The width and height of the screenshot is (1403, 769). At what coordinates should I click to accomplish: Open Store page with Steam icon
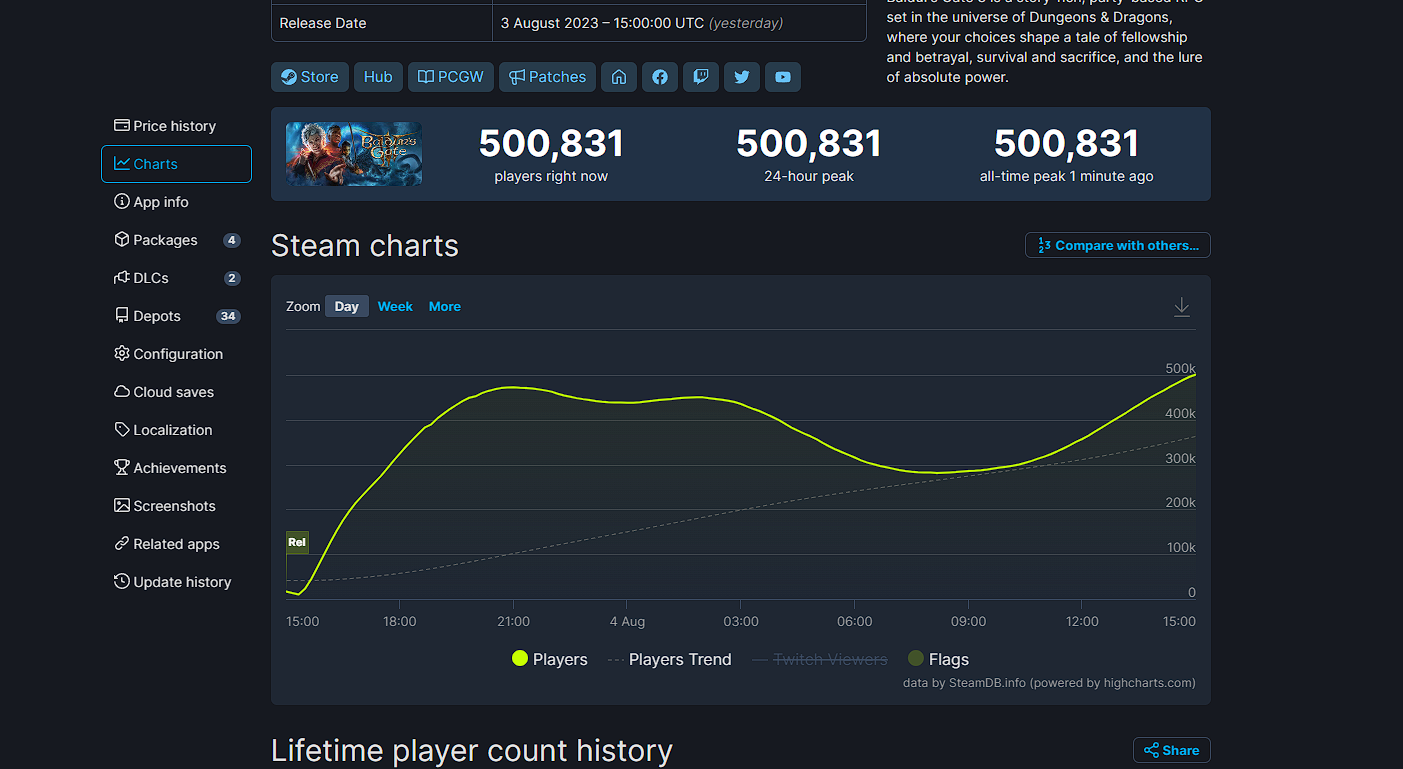[x=309, y=77]
